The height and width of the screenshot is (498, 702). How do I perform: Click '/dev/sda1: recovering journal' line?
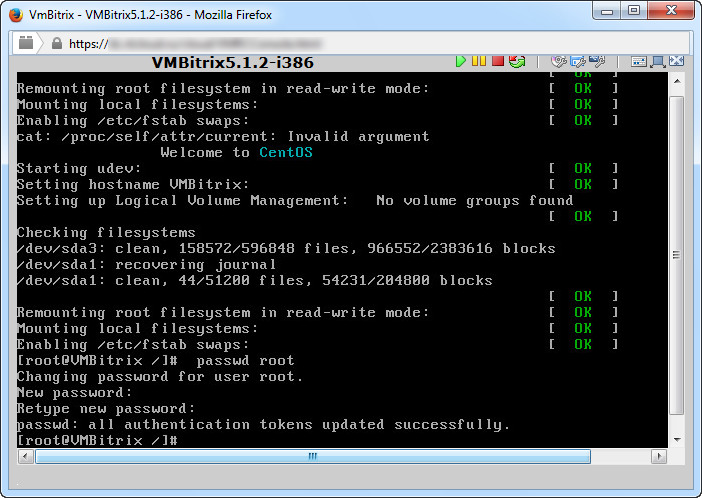146,264
